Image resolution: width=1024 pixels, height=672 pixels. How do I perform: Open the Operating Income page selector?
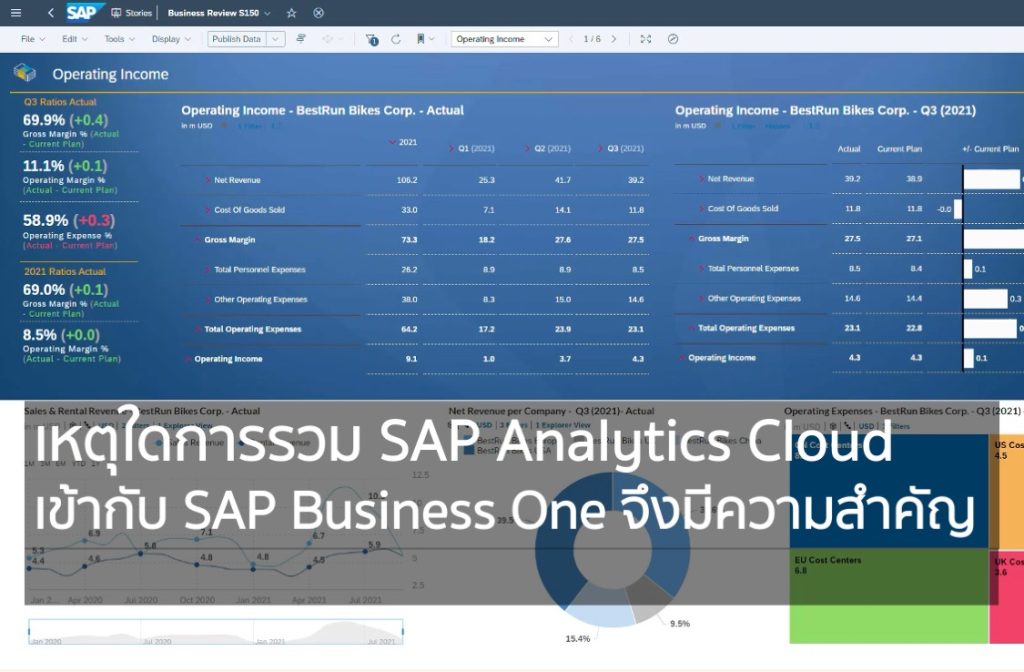[x=504, y=39]
